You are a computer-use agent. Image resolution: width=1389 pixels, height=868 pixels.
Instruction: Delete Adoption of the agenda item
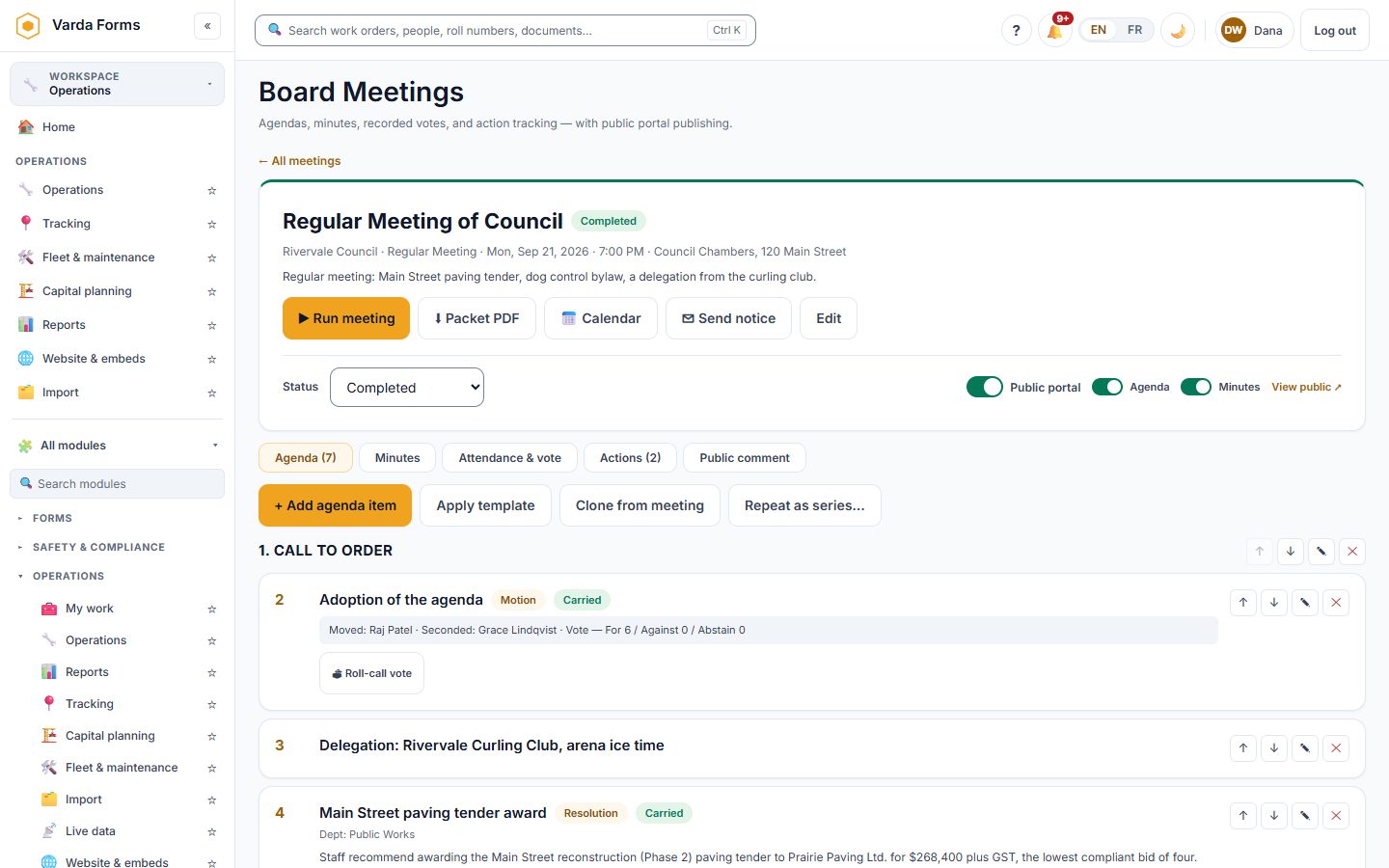pyautogui.click(x=1336, y=603)
